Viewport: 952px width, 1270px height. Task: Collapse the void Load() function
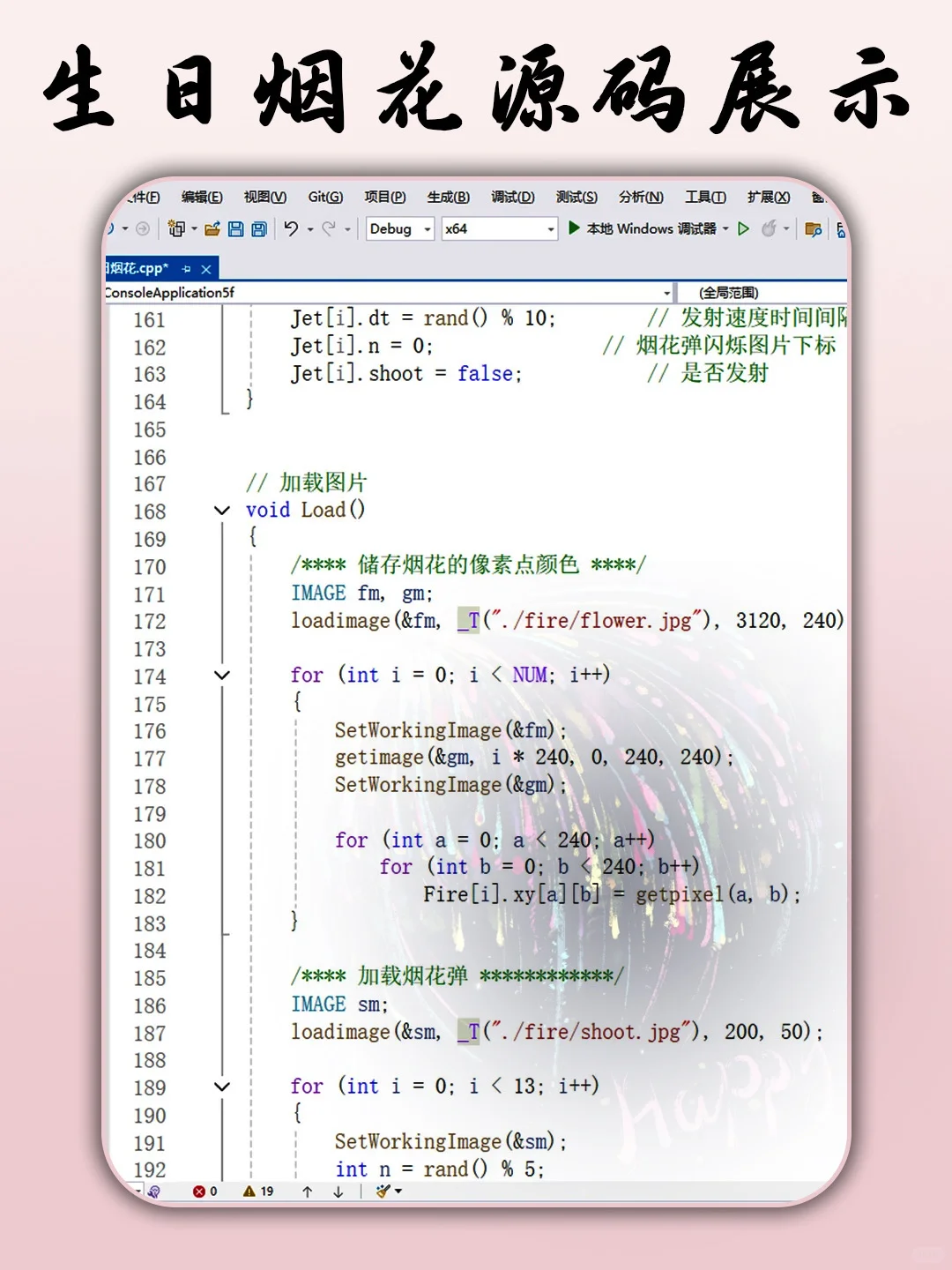pyautogui.click(x=222, y=511)
